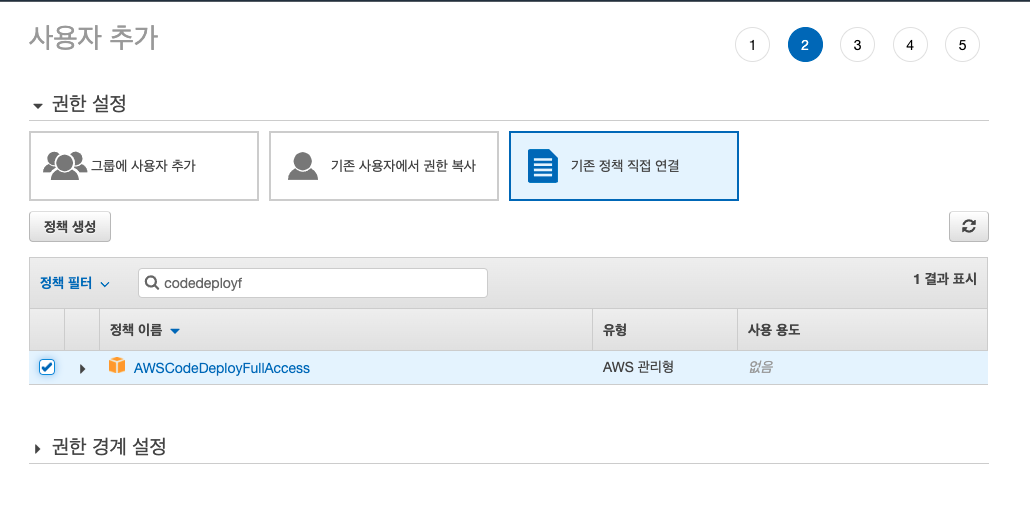Click the 1 결과 표시 result count

tap(945, 279)
